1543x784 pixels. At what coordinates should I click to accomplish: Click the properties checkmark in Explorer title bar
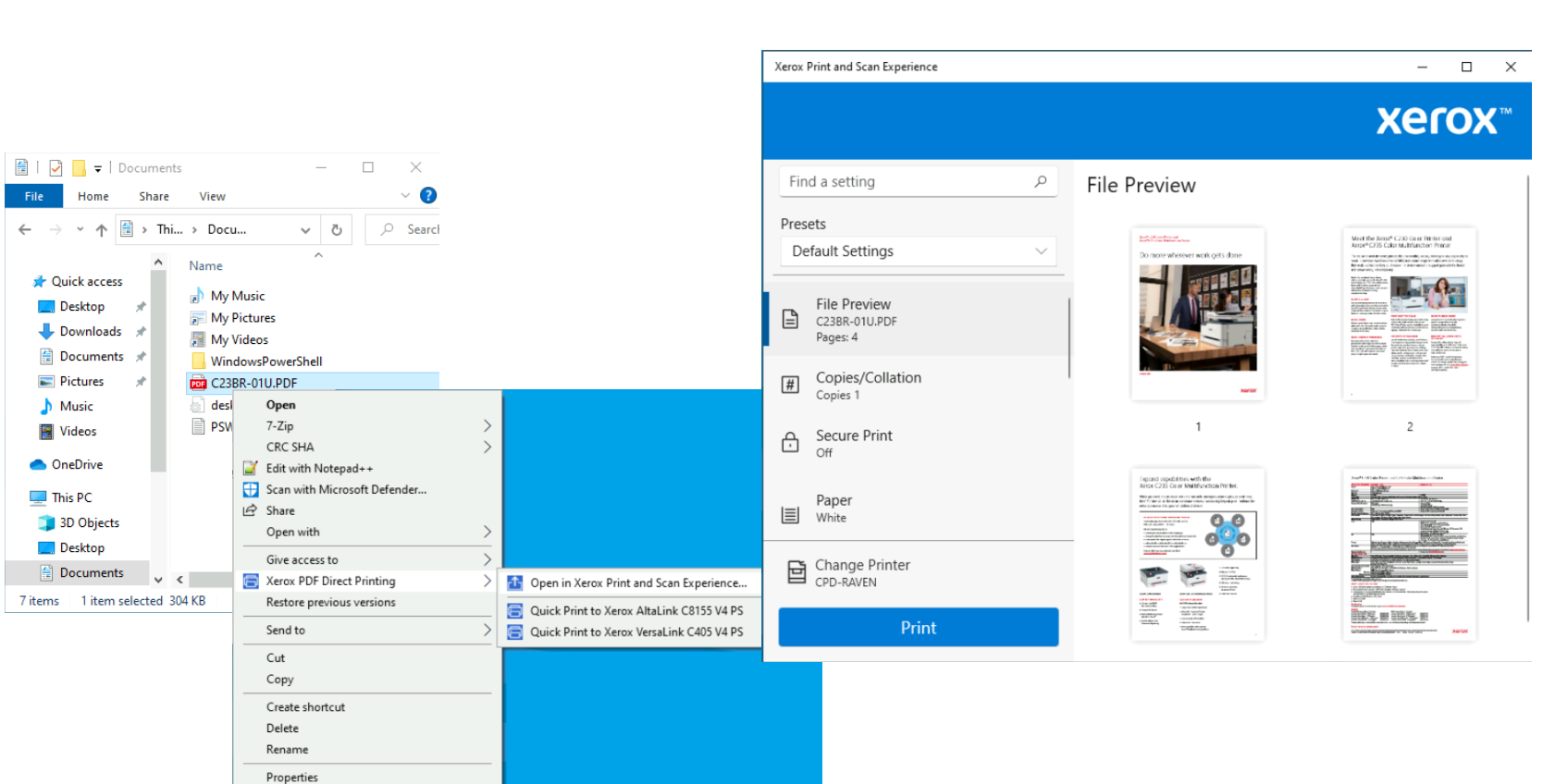click(56, 167)
